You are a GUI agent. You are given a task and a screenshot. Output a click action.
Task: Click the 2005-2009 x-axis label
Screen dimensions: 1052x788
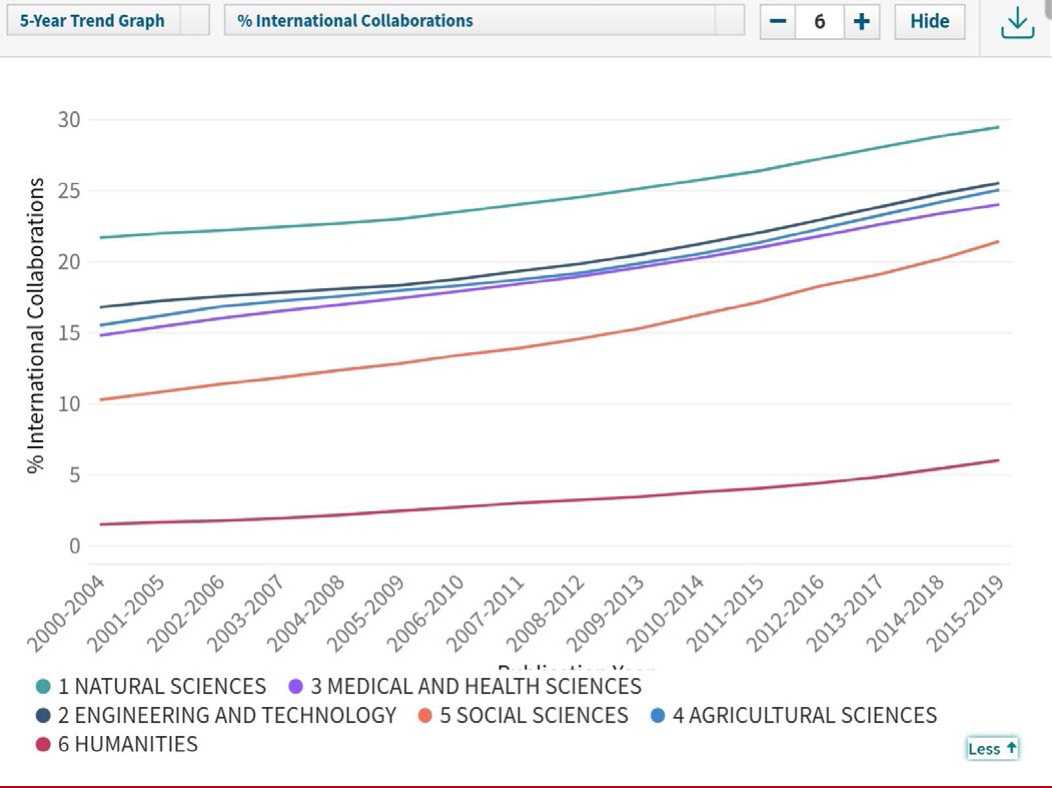(x=366, y=613)
